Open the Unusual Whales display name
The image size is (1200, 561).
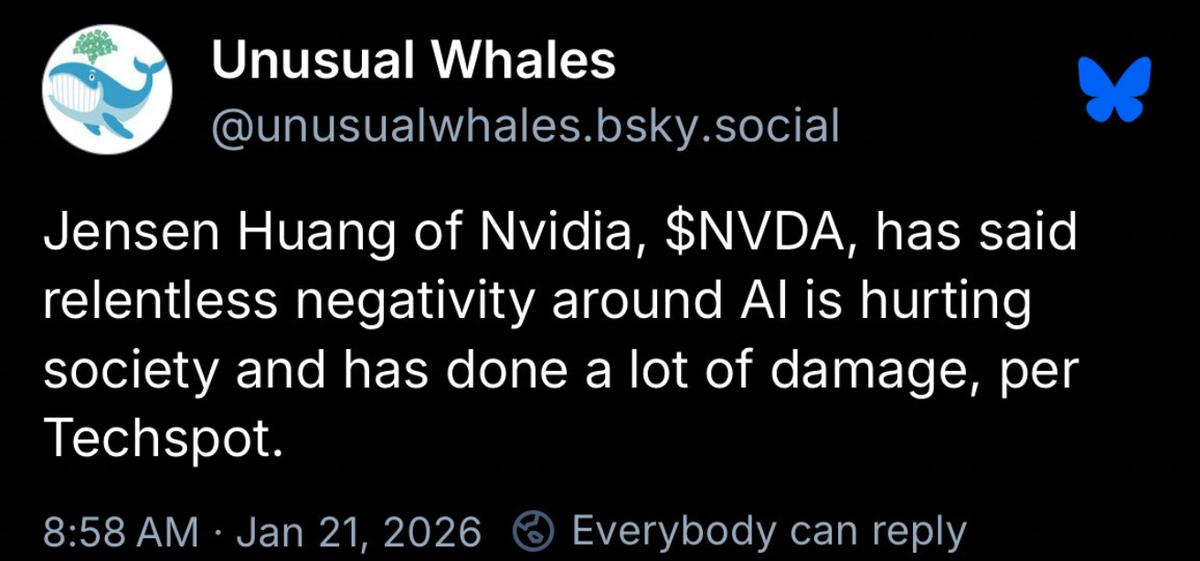(413, 63)
